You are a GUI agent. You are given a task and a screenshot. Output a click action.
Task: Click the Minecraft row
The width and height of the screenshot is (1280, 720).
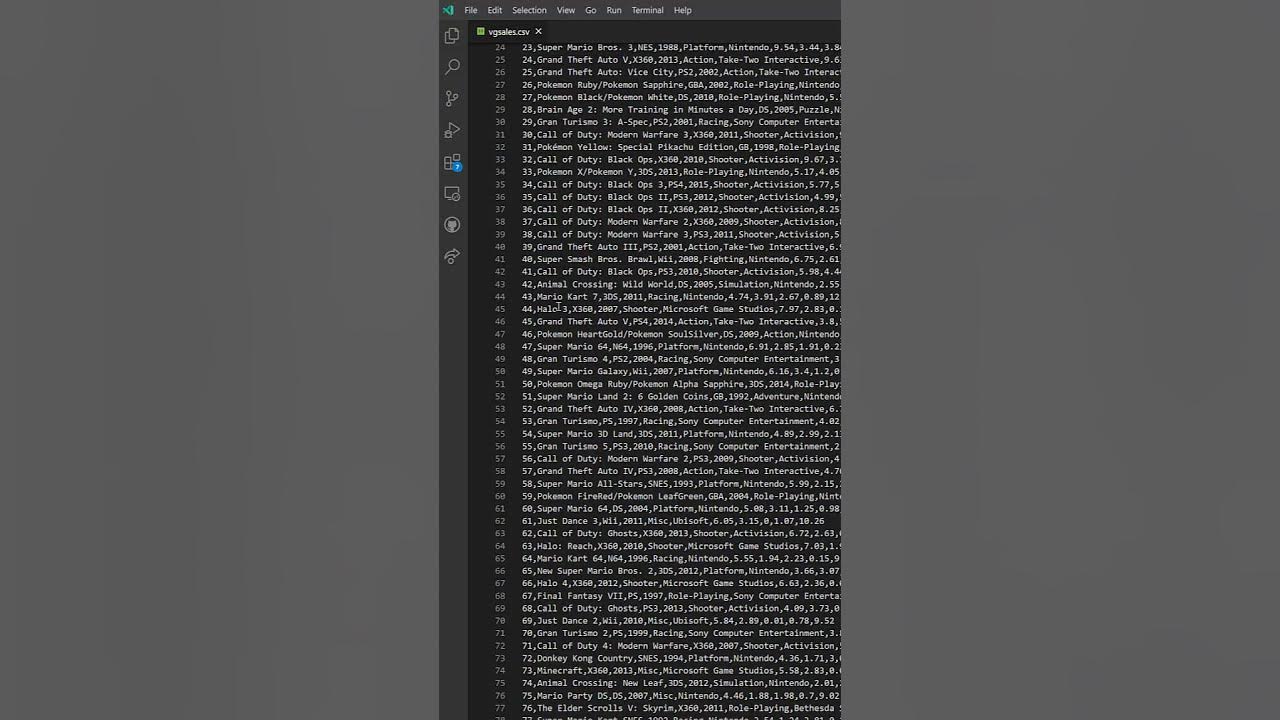681,670
